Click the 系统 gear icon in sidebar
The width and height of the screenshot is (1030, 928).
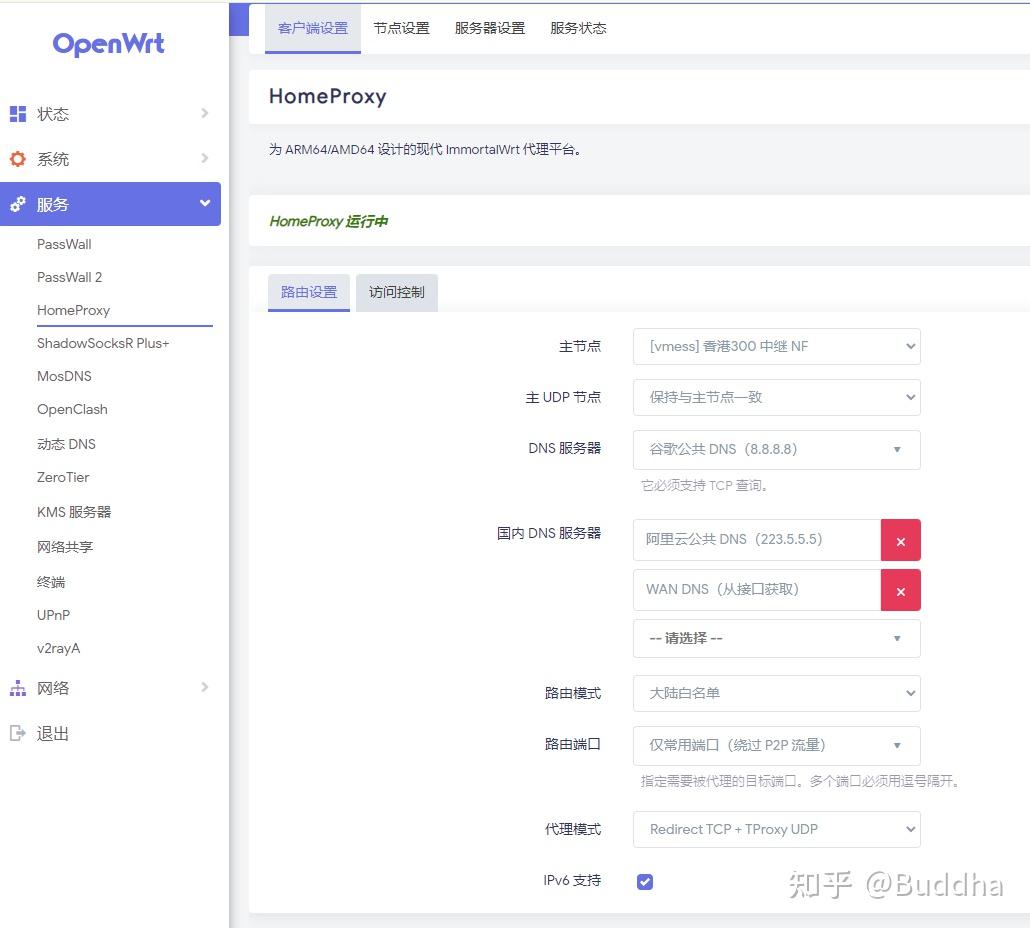(x=18, y=158)
